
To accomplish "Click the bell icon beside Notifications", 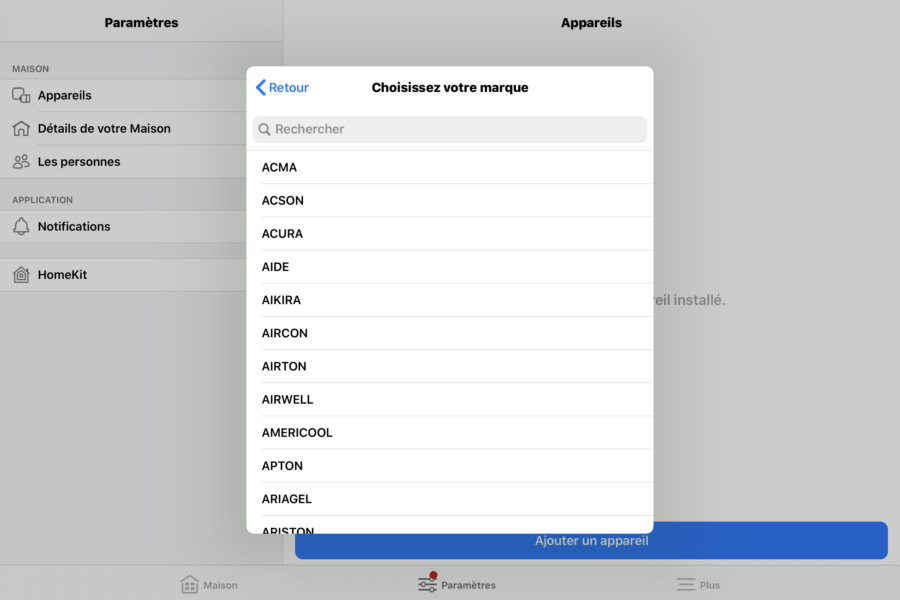I will pyautogui.click(x=21, y=226).
